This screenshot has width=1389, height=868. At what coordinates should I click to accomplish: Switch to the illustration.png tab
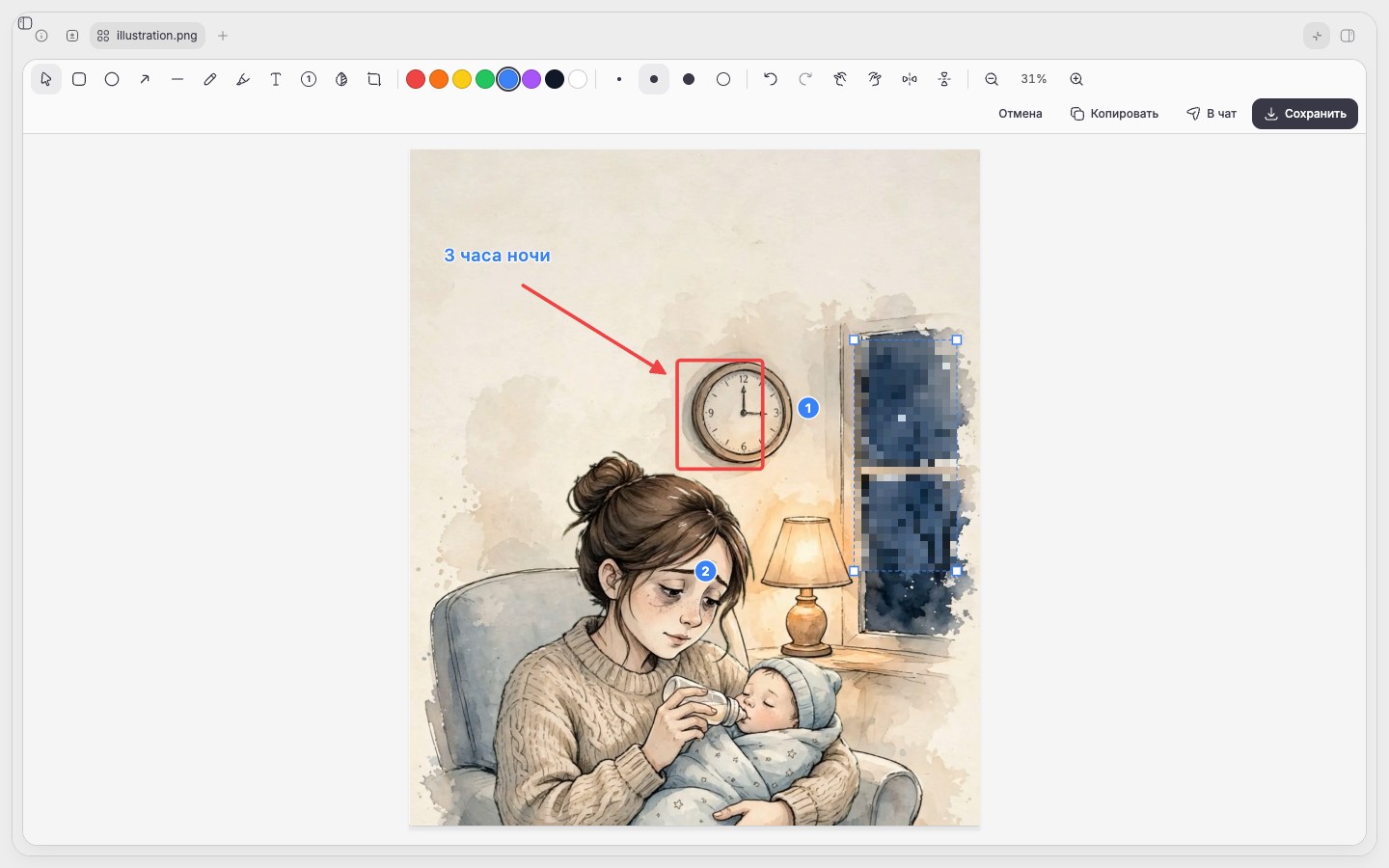point(148,36)
